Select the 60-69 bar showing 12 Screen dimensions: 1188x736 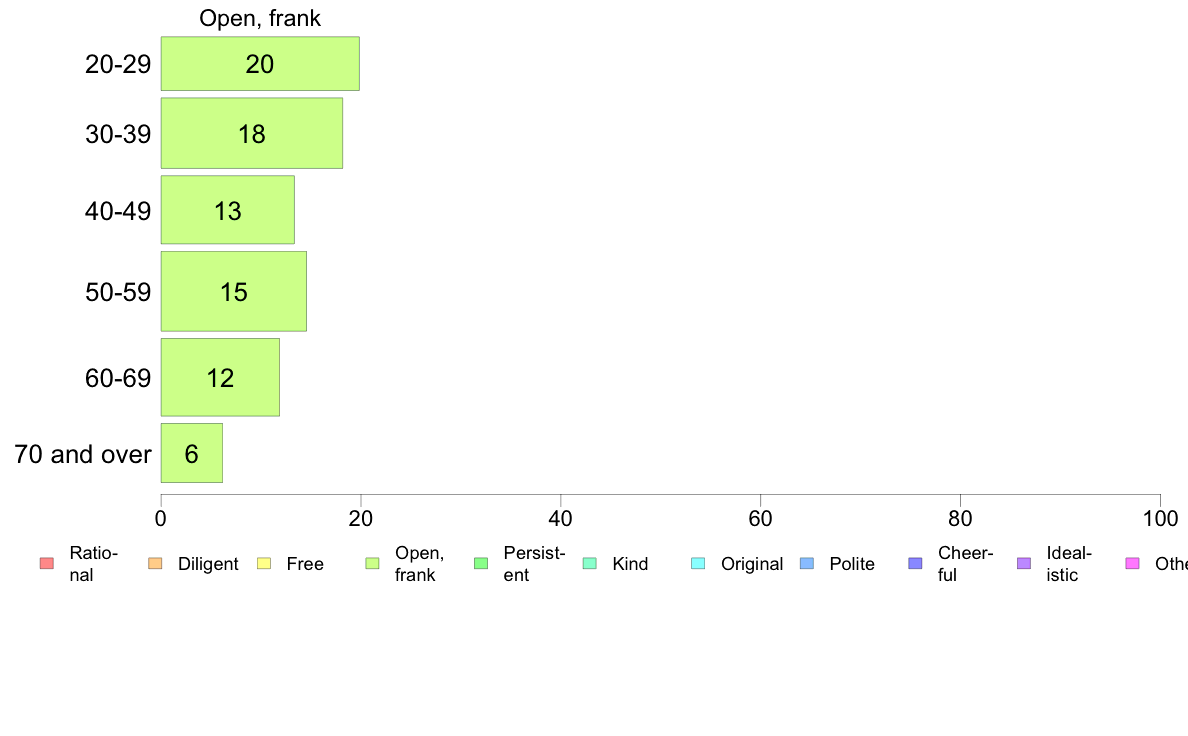coord(220,377)
